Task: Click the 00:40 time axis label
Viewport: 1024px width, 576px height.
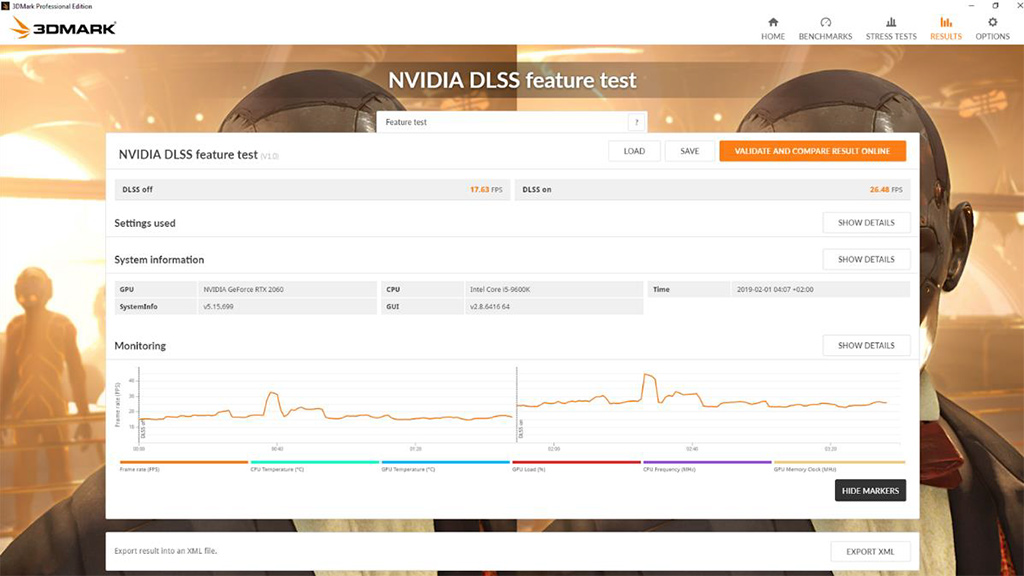Action: pos(278,449)
